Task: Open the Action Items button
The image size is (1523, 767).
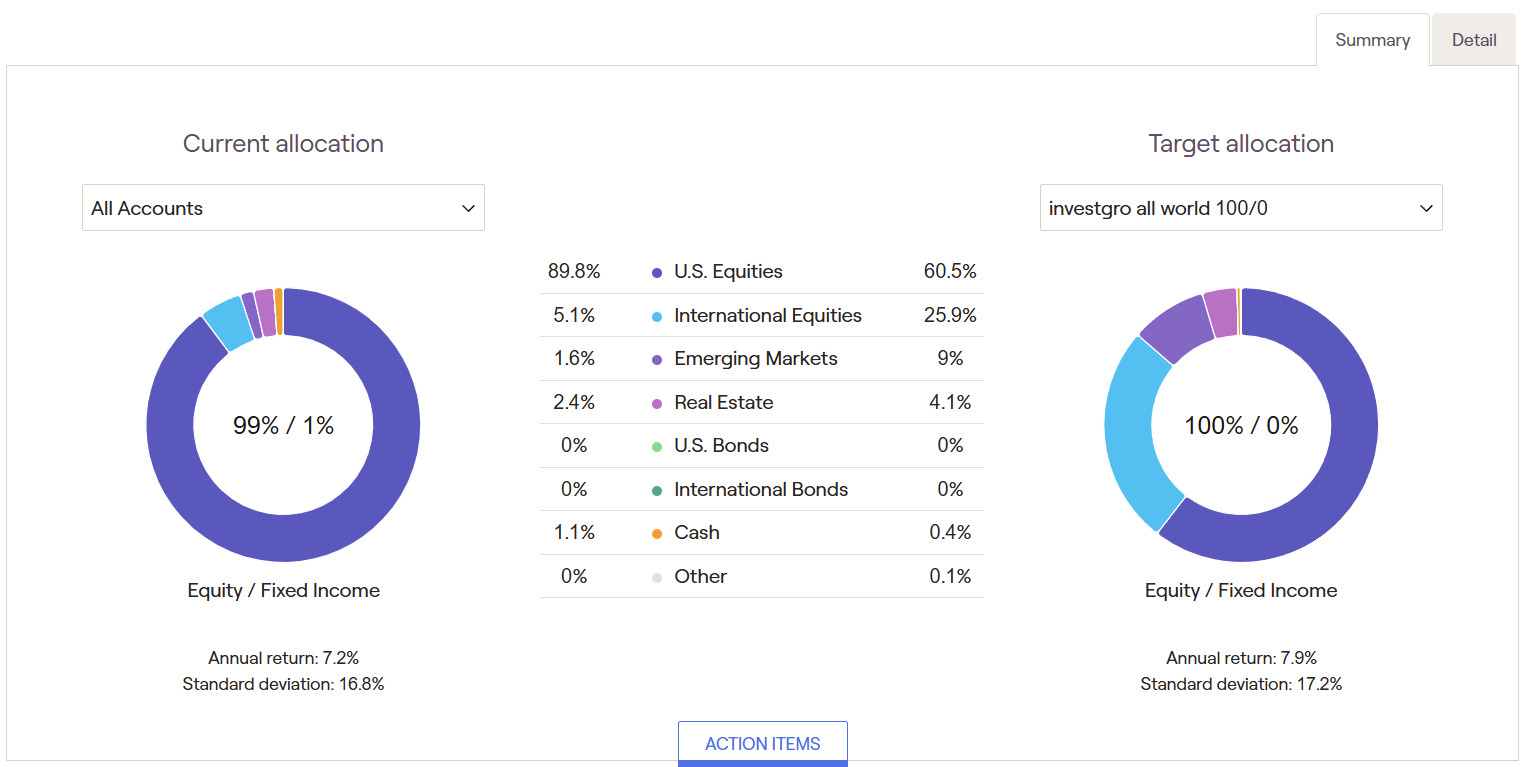Action: tap(763, 744)
